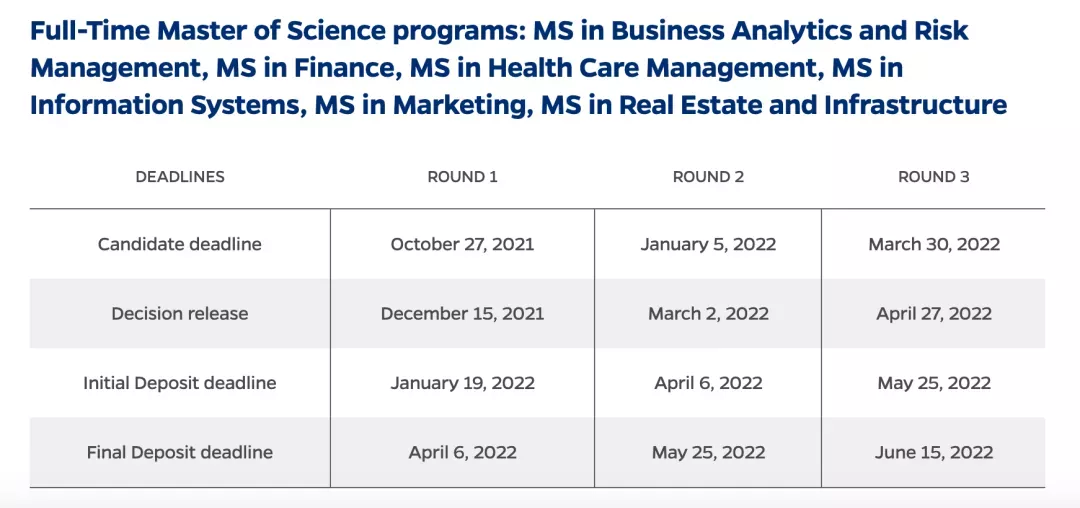Click the ROUND 1 column header
The width and height of the screenshot is (1080, 508).
coord(462,177)
